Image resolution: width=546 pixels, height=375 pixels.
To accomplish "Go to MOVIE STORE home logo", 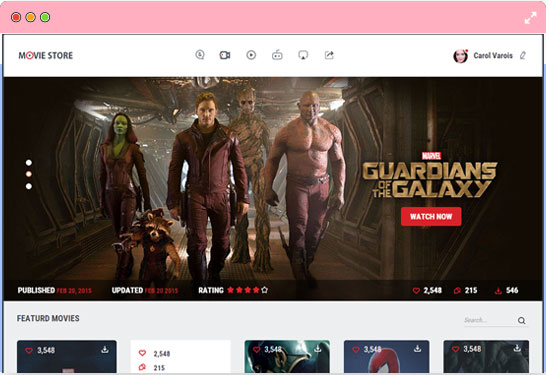I will click(x=46, y=55).
